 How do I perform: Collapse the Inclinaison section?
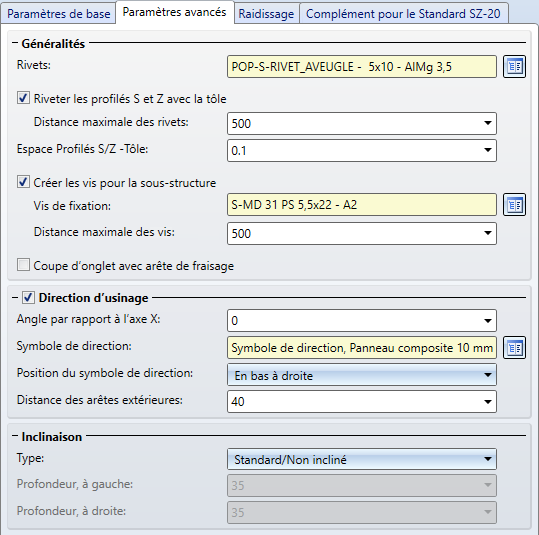[15, 436]
